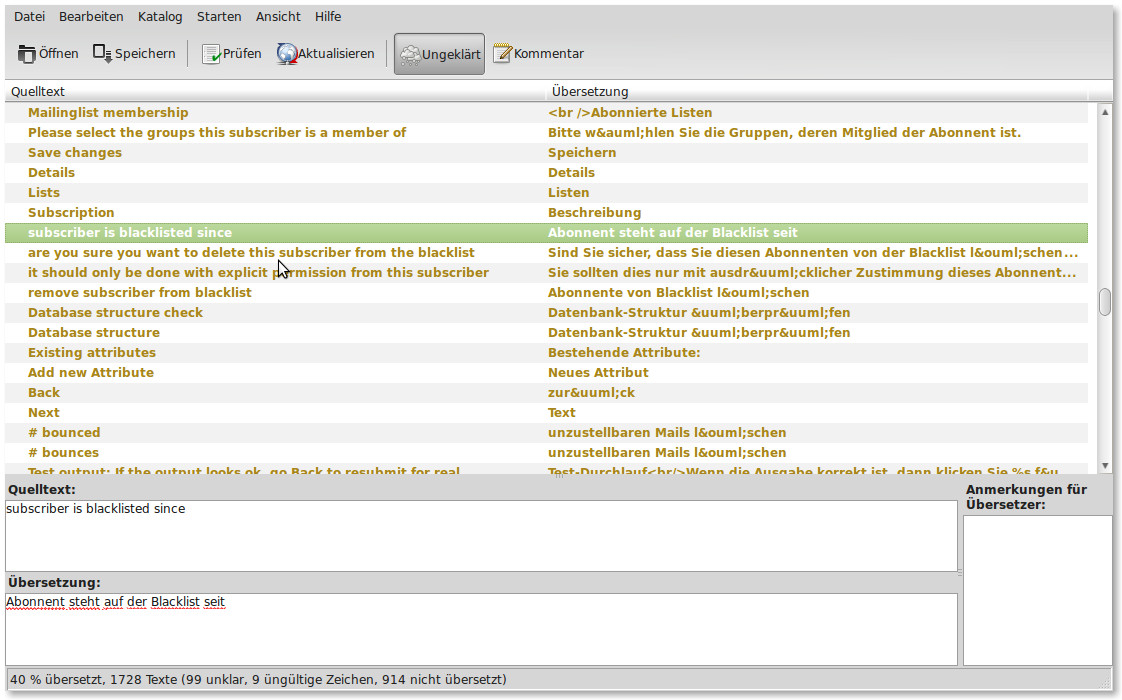Click translation 'Abonnente von Blacklist l&ouml;schen'
The width and height of the screenshot is (1122, 700).
678,293
